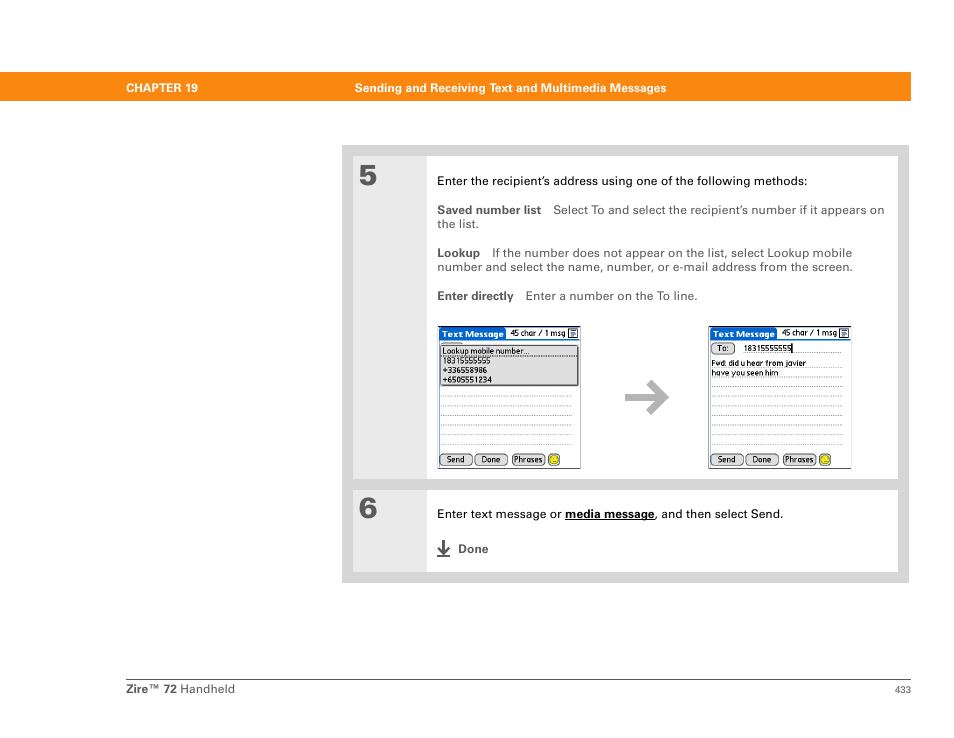Click "45 char / 1 msg" counter in left screen

point(538,333)
